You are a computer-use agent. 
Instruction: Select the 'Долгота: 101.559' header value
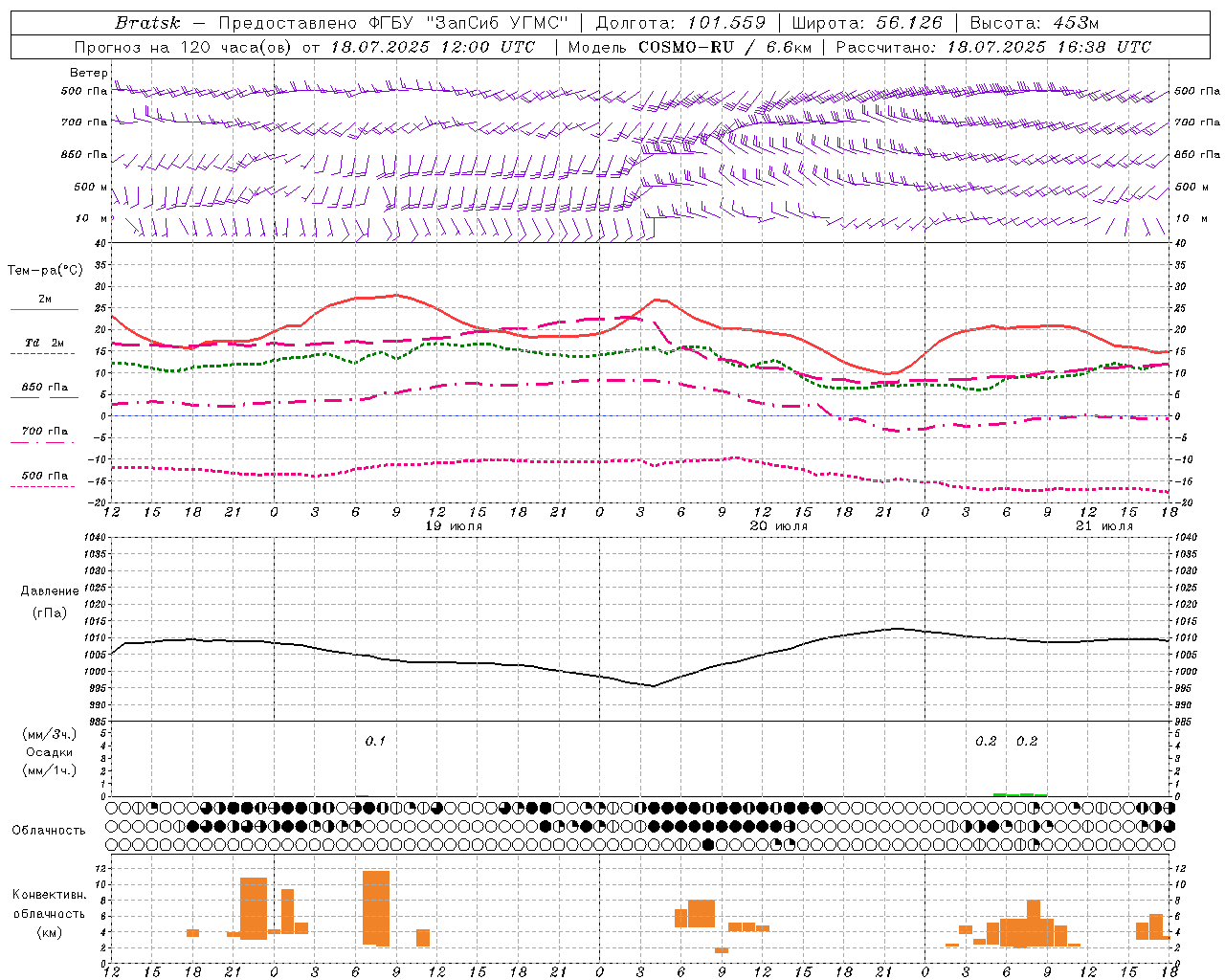pos(680,23)
